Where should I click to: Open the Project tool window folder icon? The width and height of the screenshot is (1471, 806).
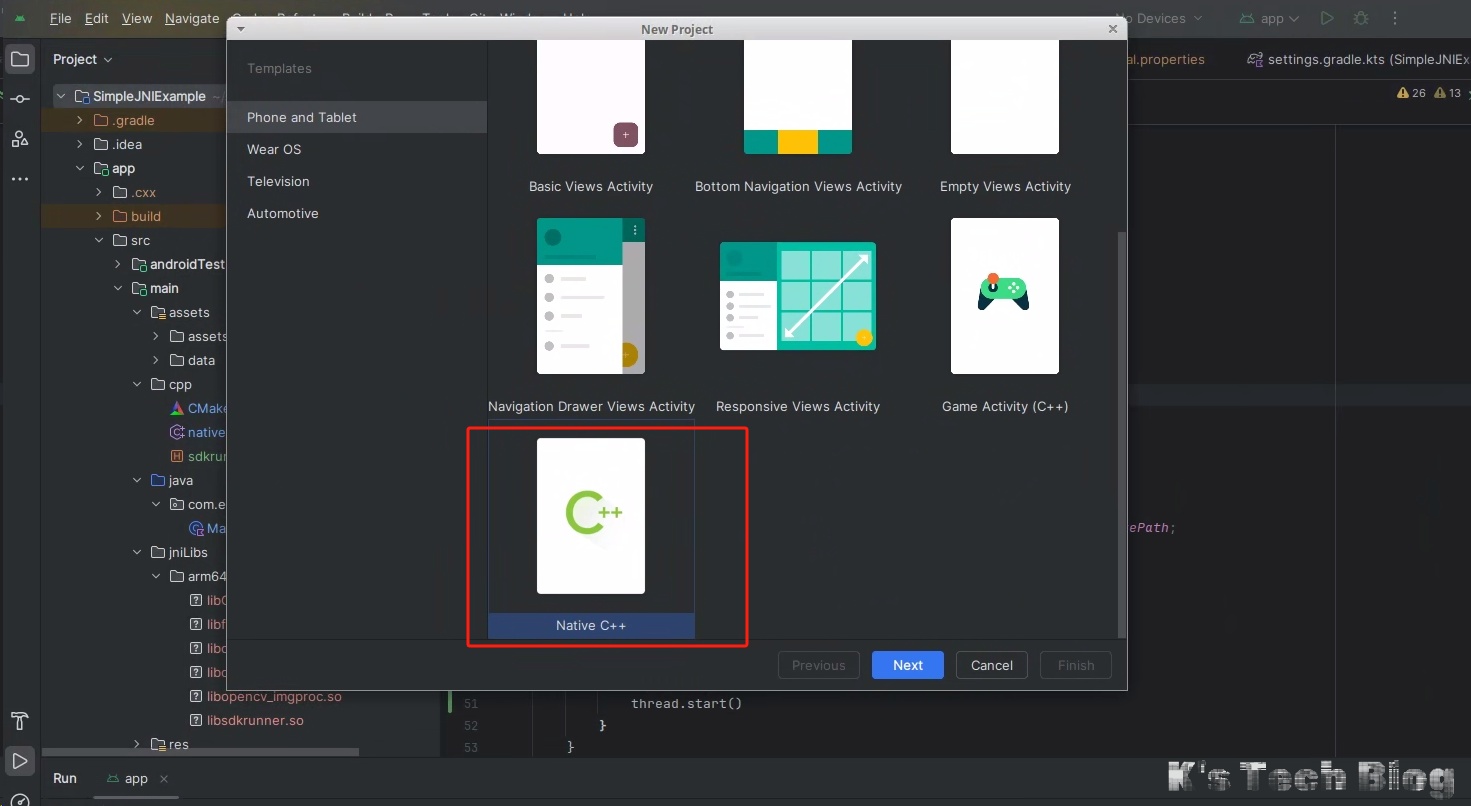coord(20,59)
